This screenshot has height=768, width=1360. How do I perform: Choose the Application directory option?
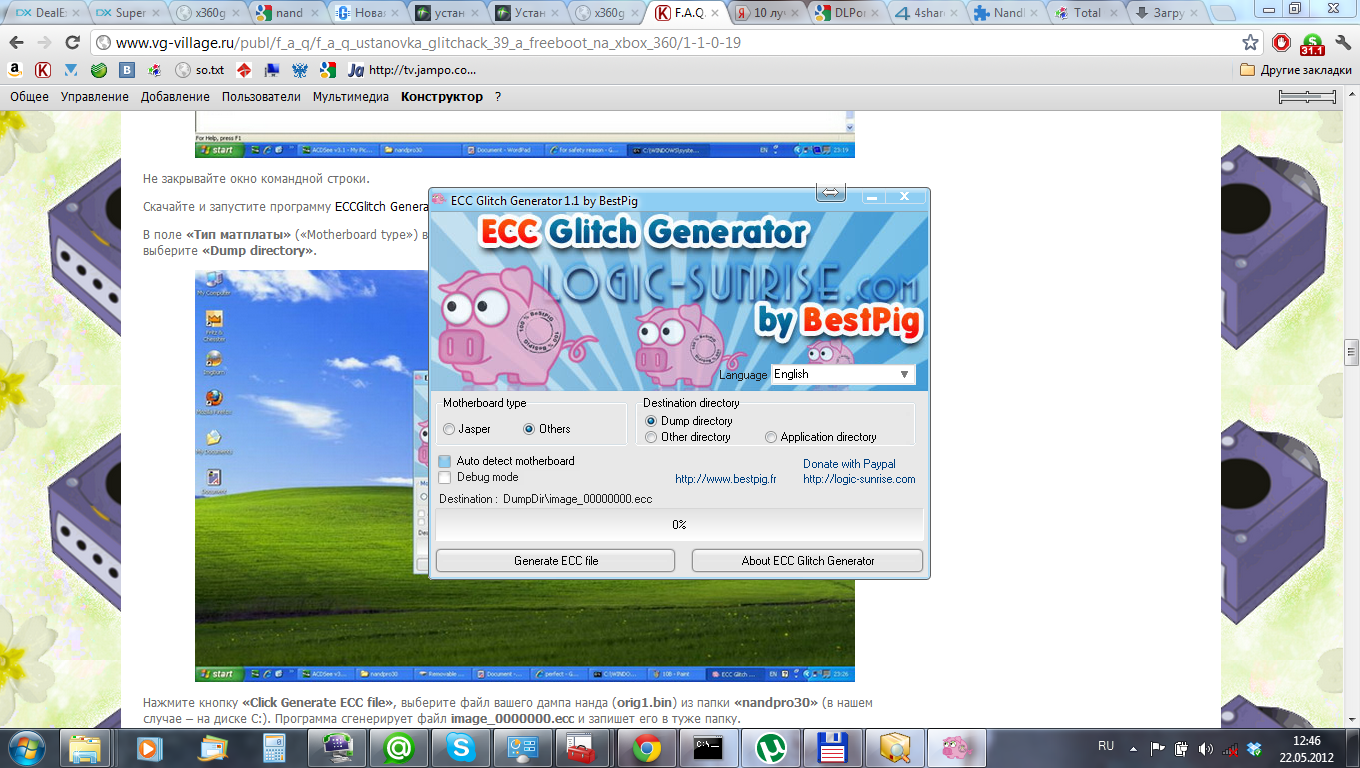[771, 437]
